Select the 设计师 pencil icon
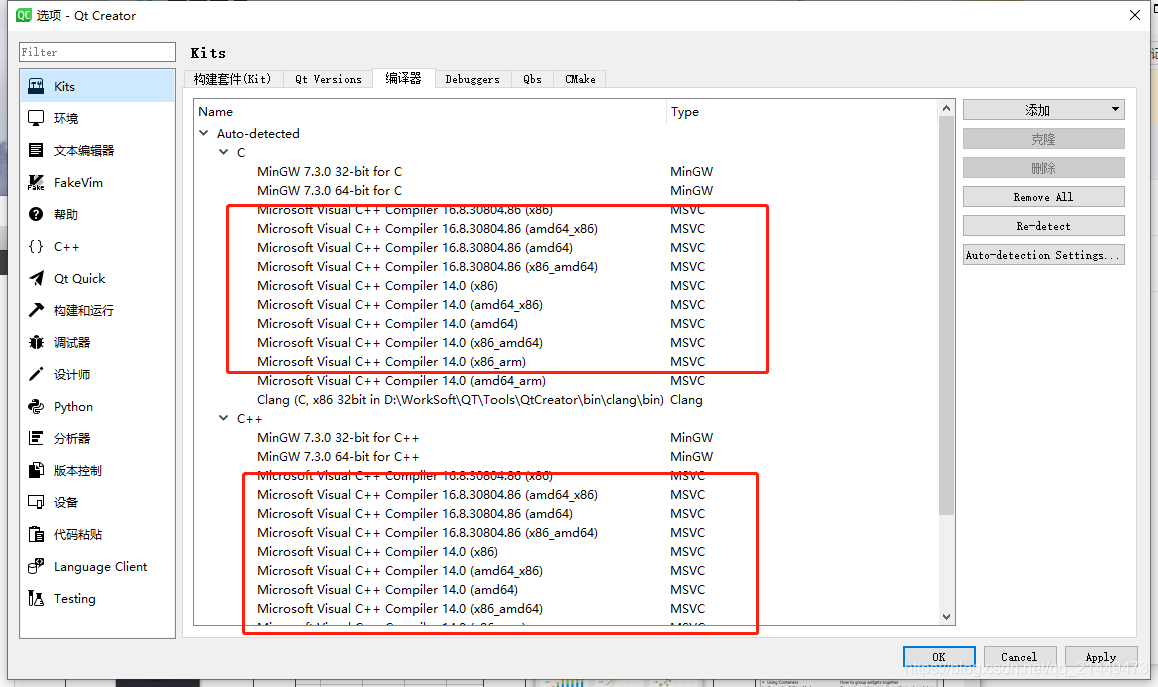The height and width of the screenshot is (687, 1158). pos(35,375)
